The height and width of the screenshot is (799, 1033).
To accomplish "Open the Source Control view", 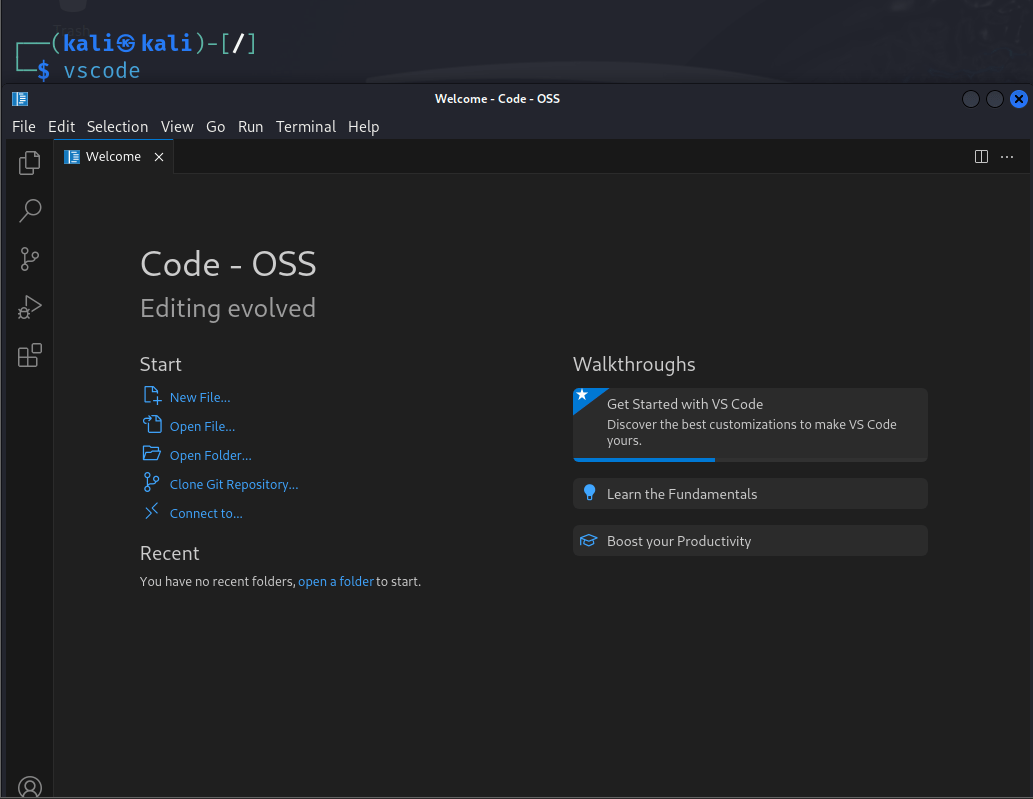I will [30, 259].
